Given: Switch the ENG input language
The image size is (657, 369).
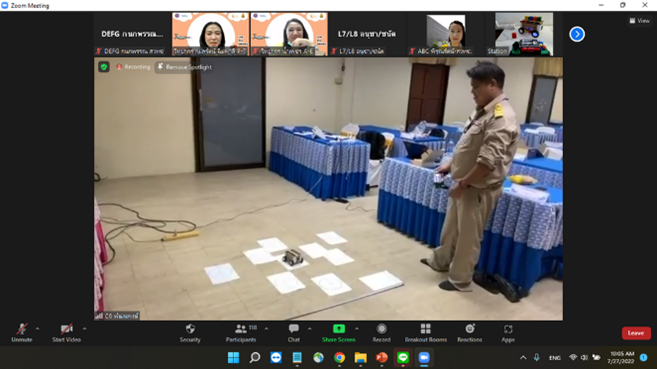Looking at the screenshot, I should pos(555,358).
